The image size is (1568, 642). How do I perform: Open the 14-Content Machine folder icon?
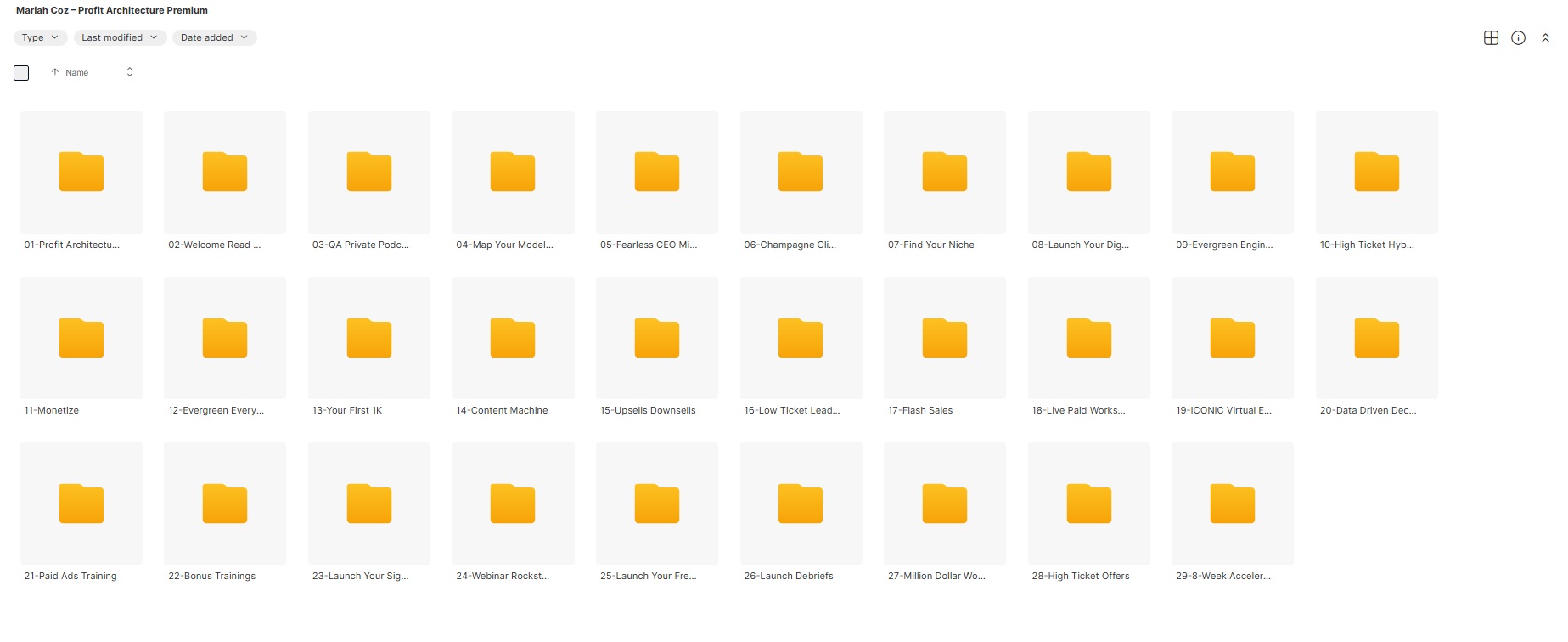[513, 338]
